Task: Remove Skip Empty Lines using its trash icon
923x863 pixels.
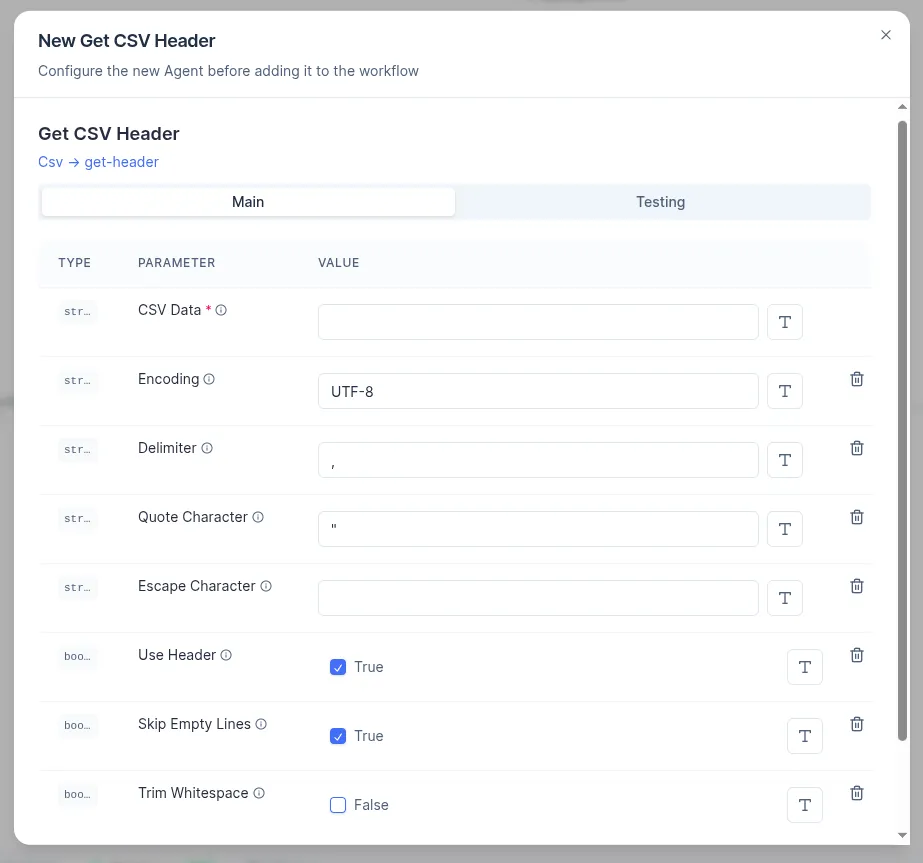Action: pos(856,723)
